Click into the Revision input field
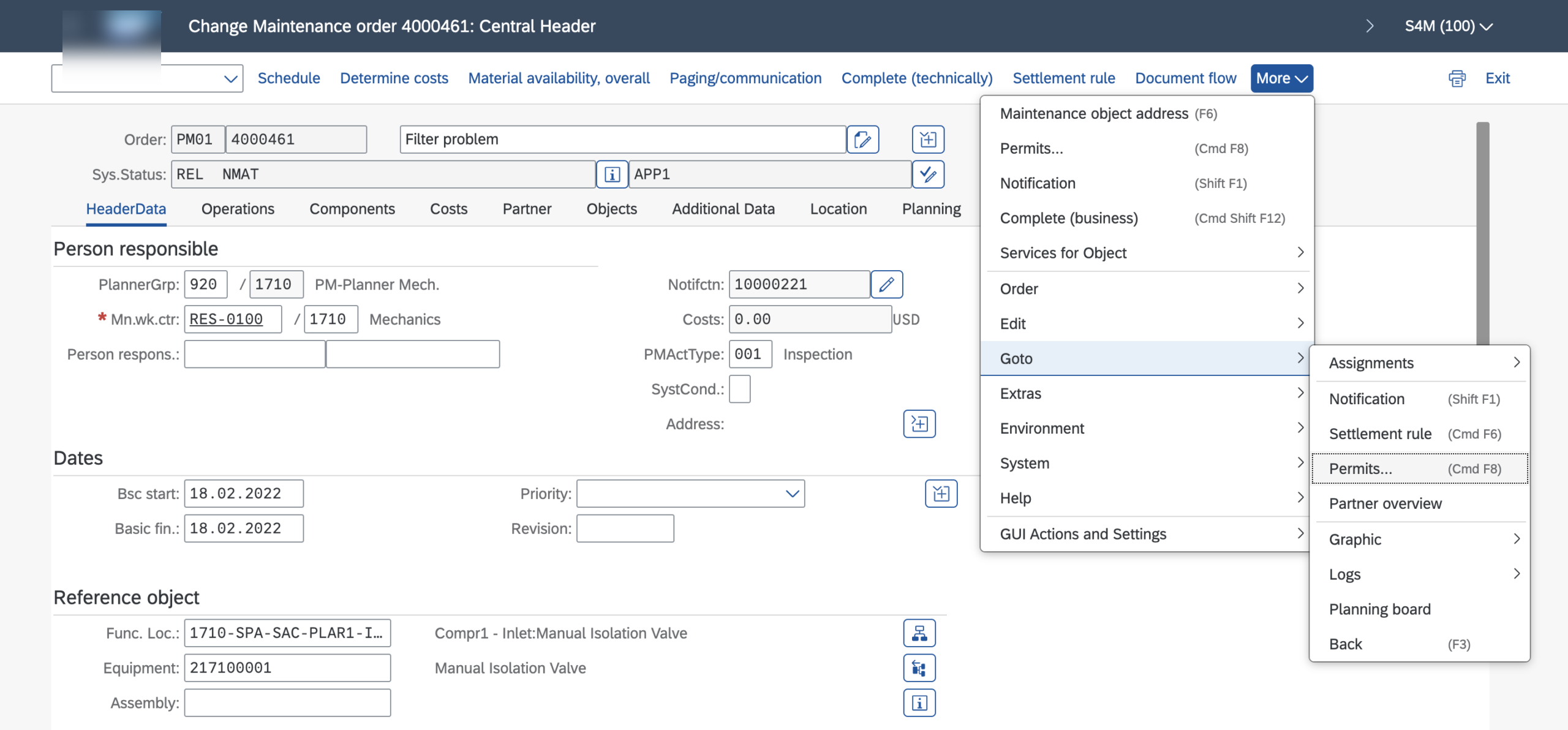The height and width of the screenshot is (730, 1568). point(625,529)
